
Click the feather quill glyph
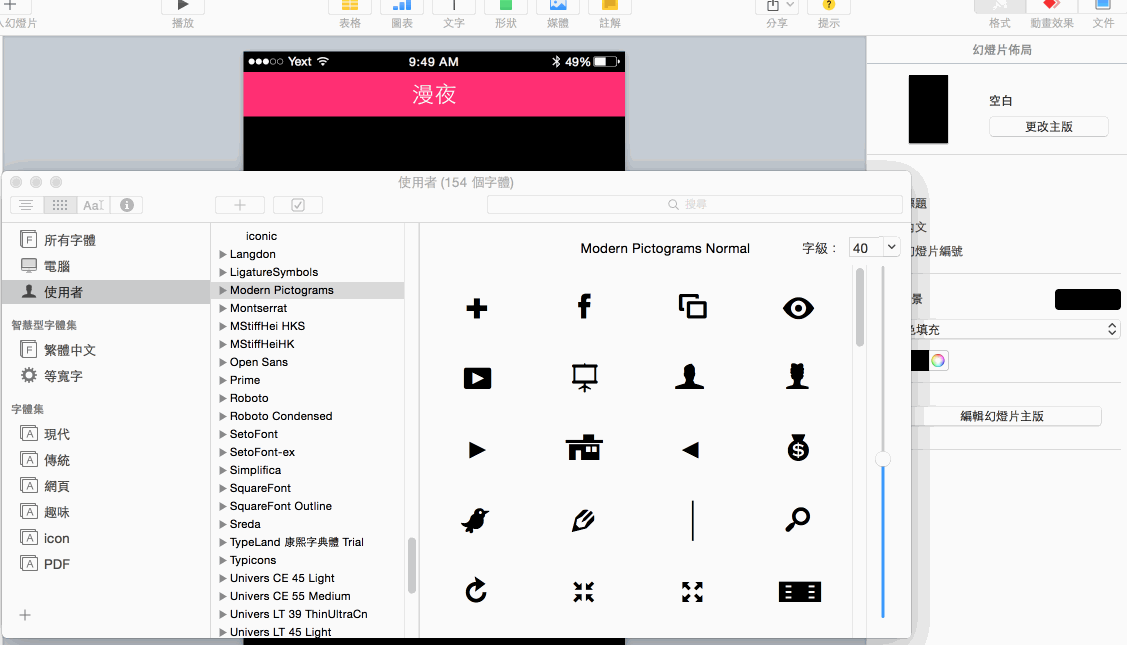click(x=583, y=520)
